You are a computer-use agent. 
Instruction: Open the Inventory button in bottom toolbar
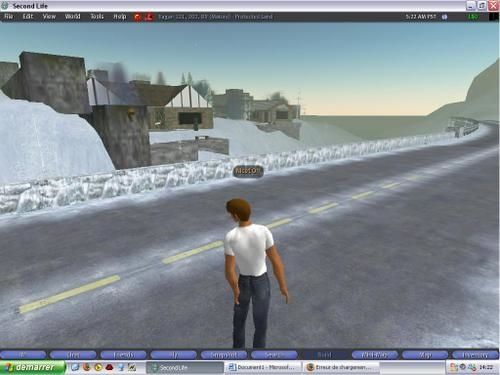point(475,355)
